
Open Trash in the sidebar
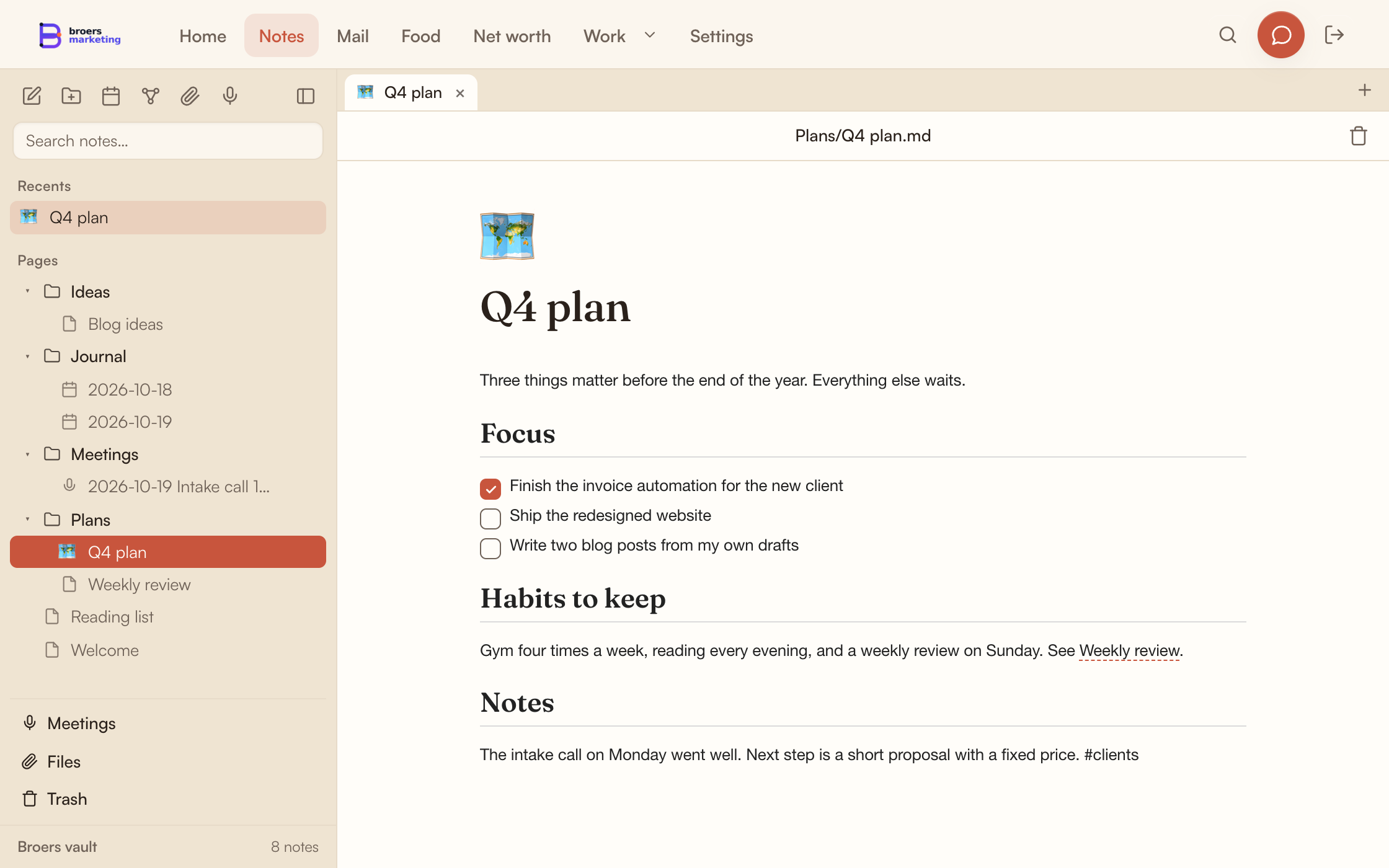pos(168,799)
